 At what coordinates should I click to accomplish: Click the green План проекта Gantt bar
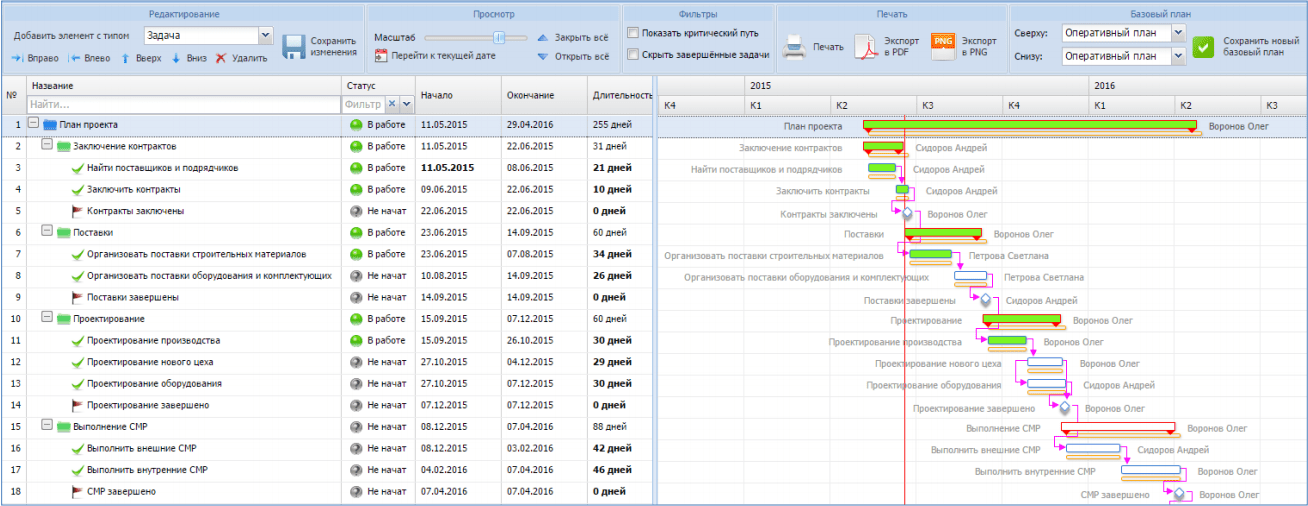[x=1030, y=125]
